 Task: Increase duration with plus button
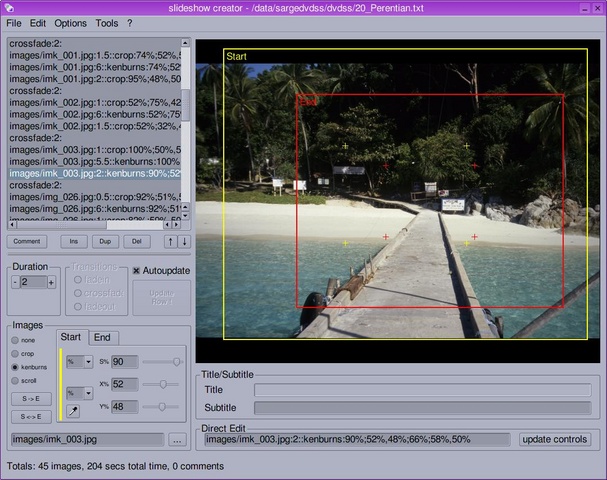point(51,282)
